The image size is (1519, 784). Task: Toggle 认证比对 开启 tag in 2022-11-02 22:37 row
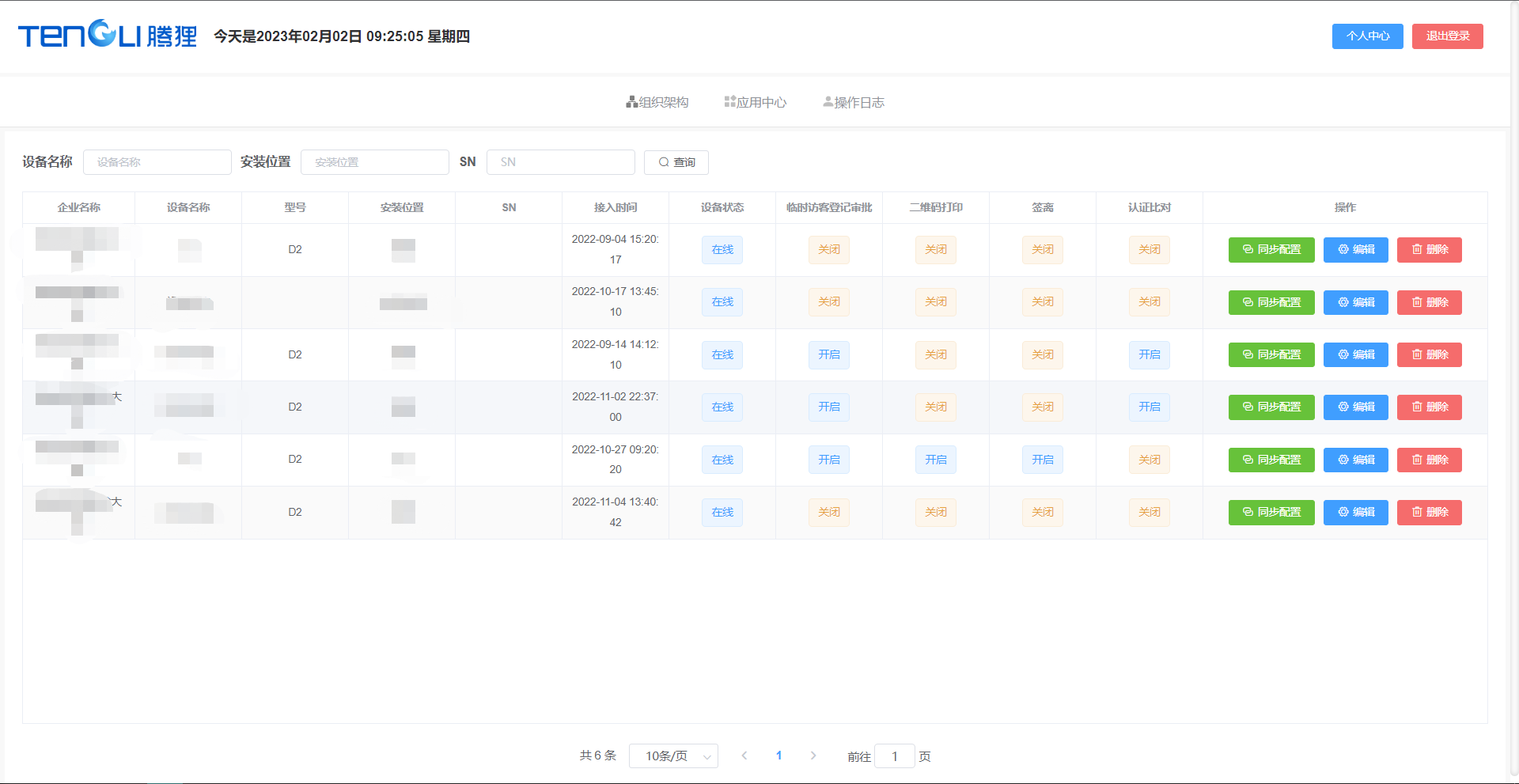coord(1150,407)
